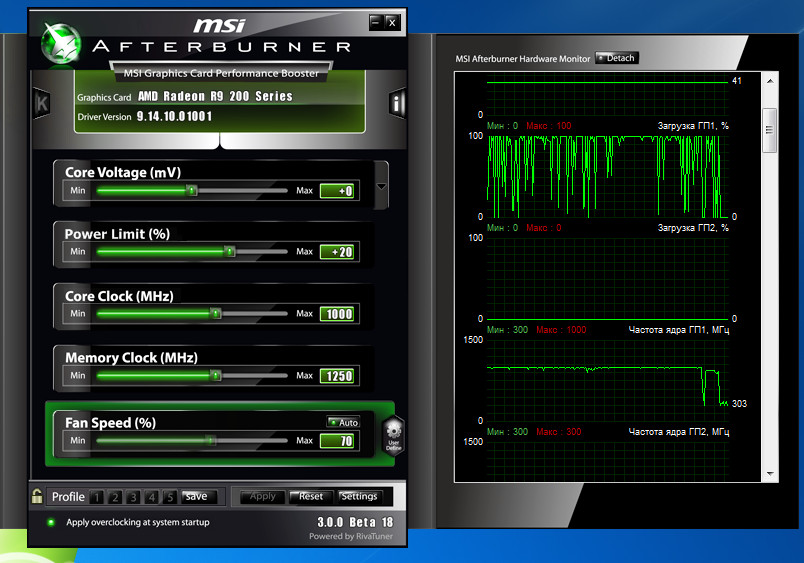Click the Power Limit slider handle
804x563 pixels.
coord(230,251)
